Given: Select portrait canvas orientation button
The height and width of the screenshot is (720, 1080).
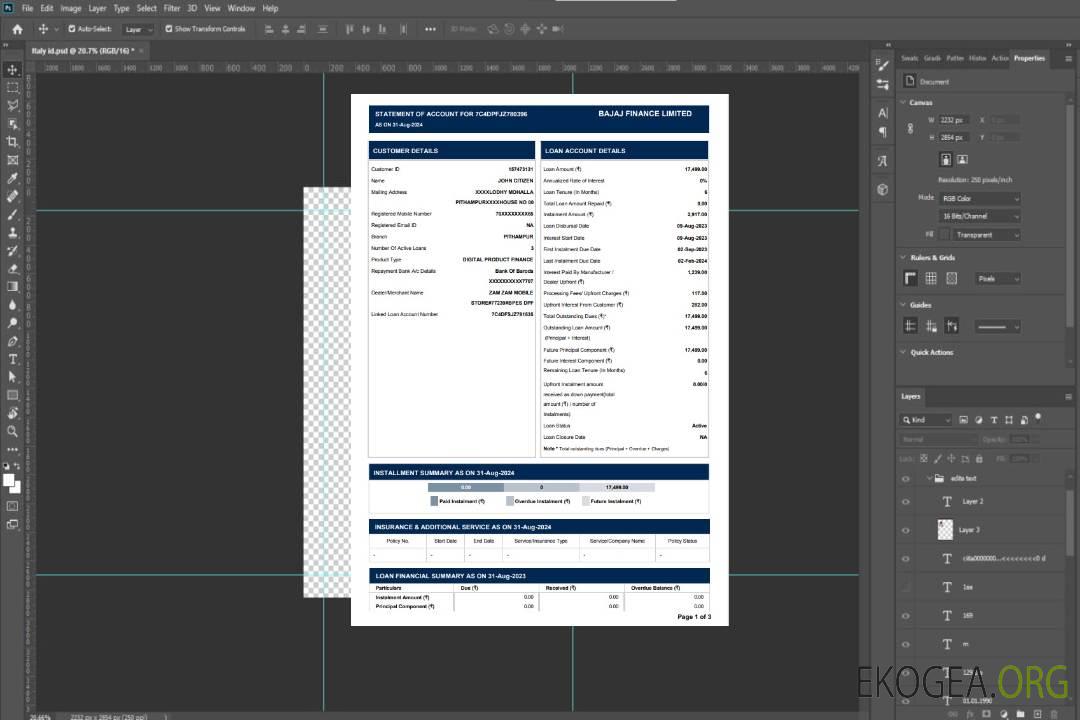Looking at the screenshot, I should (946, 160).
